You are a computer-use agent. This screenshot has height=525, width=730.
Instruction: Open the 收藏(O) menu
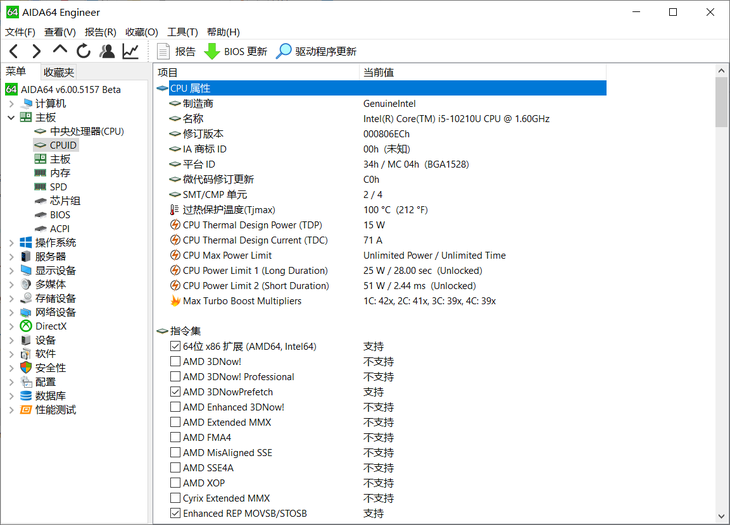[142, 32]
